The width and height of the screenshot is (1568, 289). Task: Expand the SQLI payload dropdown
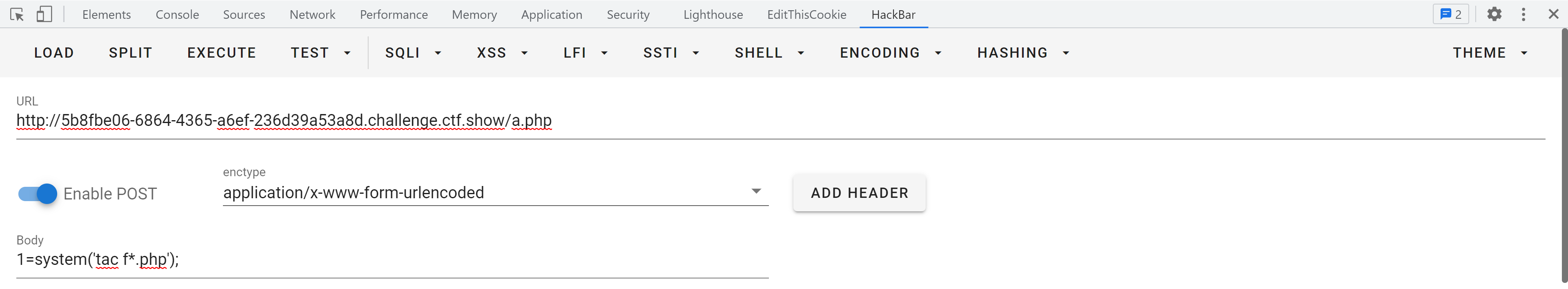coord(413,53)
